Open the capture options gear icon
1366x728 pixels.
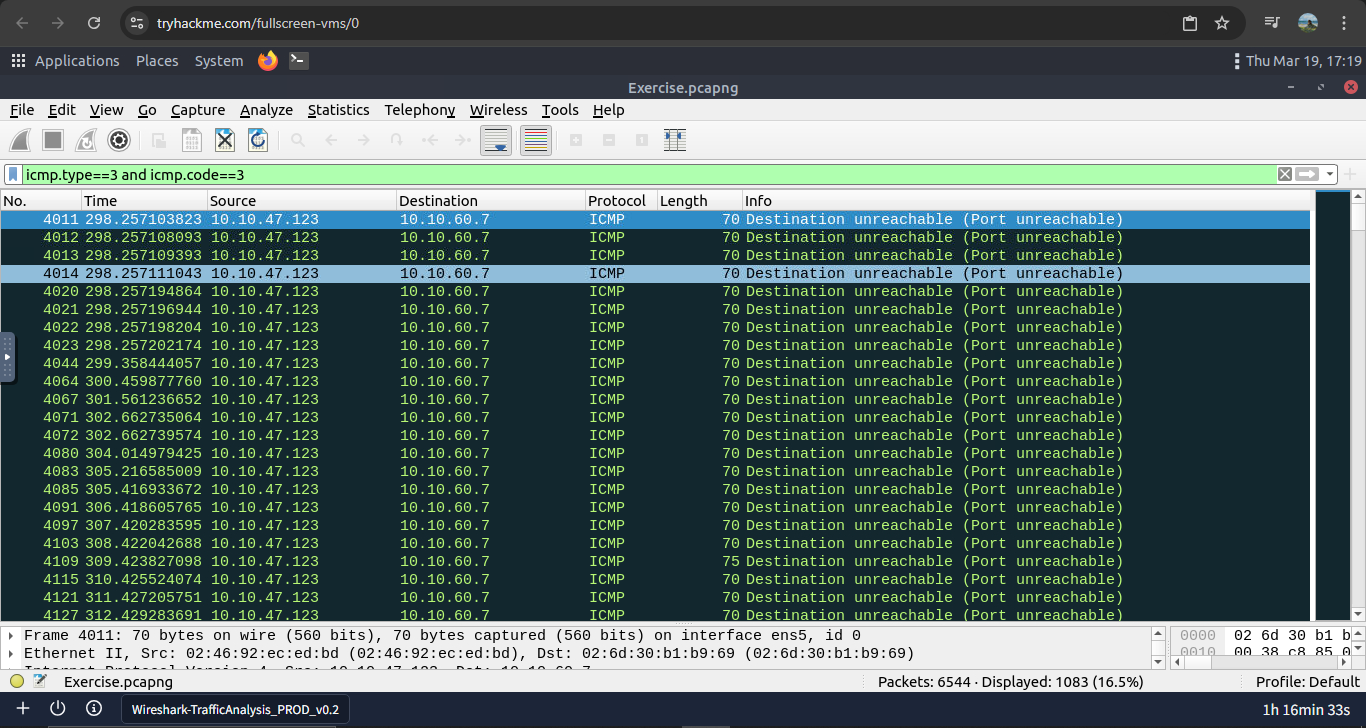pos(119,141)
